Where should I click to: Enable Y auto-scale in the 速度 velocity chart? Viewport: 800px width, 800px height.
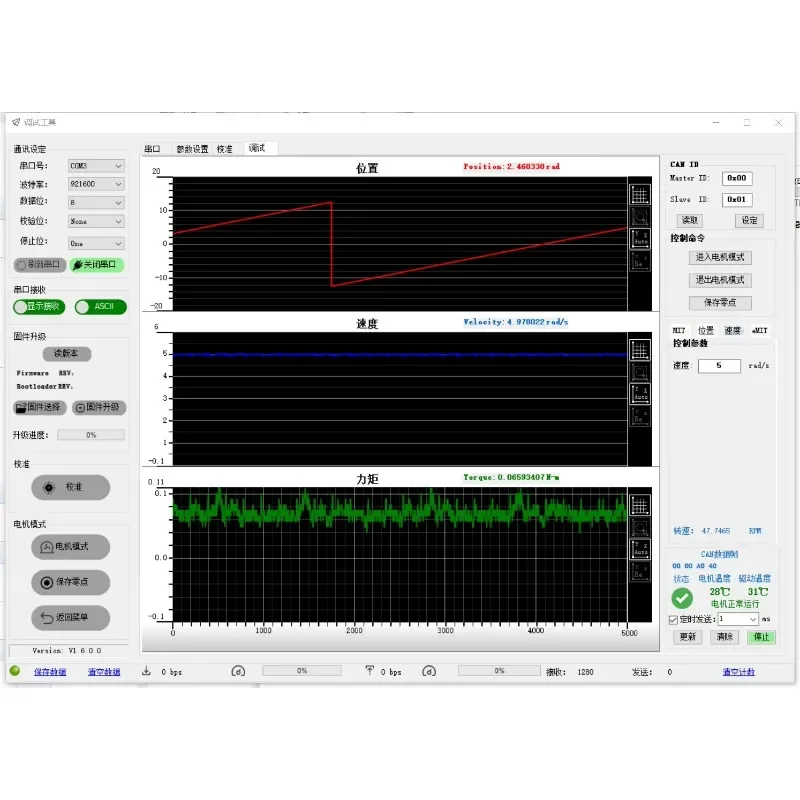[x=640, y=393]
